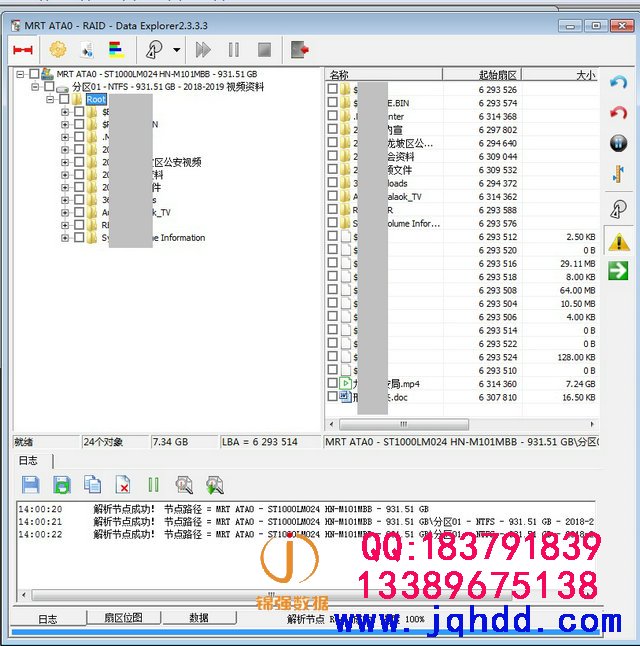640x646 pixels.
Task: Select the Root folder in the tree
Action: (96, 99)
